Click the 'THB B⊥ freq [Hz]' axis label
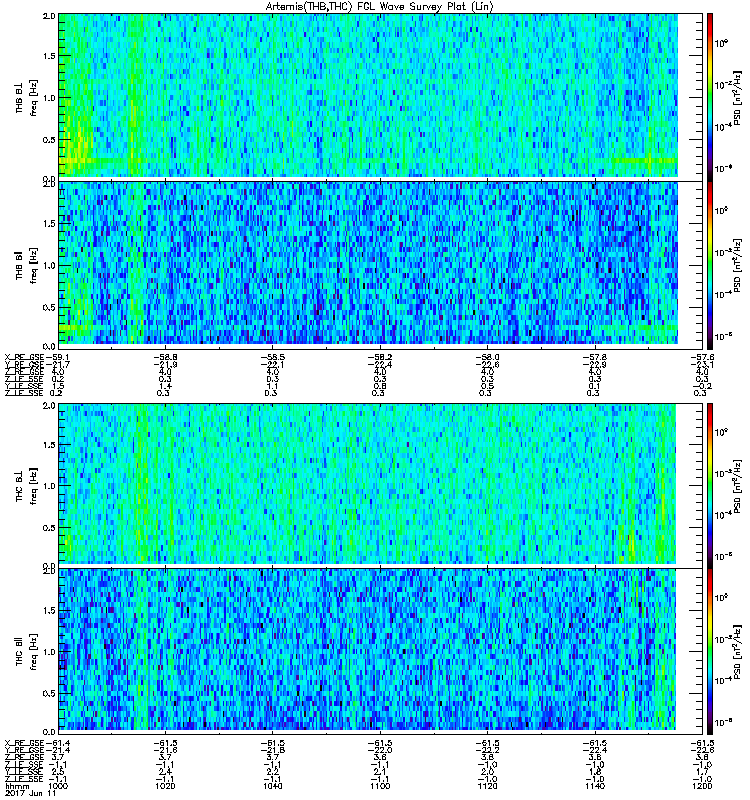This screenshot has height=800, width=750. click(x=27, y=97)
